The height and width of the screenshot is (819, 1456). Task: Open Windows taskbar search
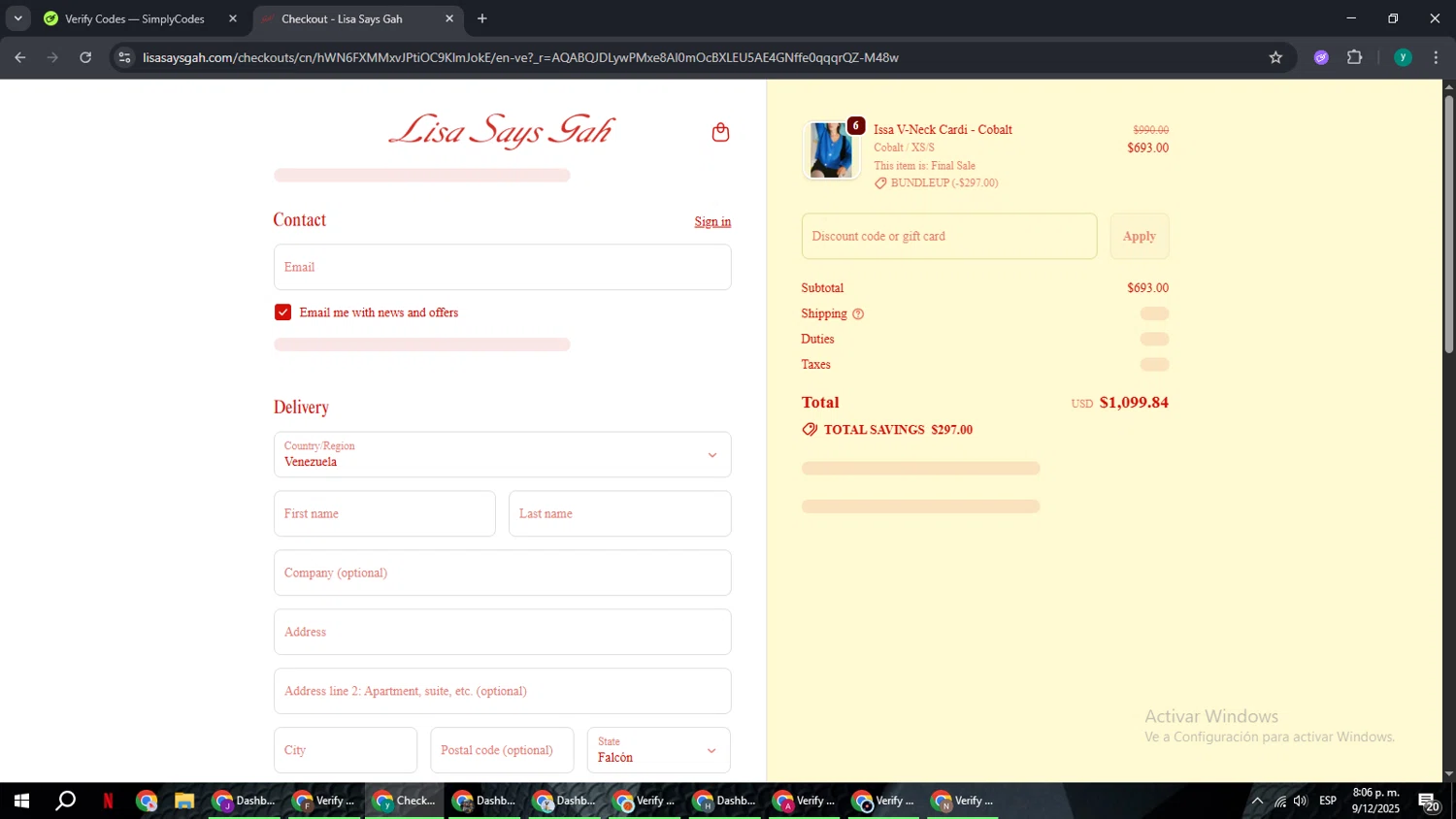pyautogui.click(x=65, y=801)
